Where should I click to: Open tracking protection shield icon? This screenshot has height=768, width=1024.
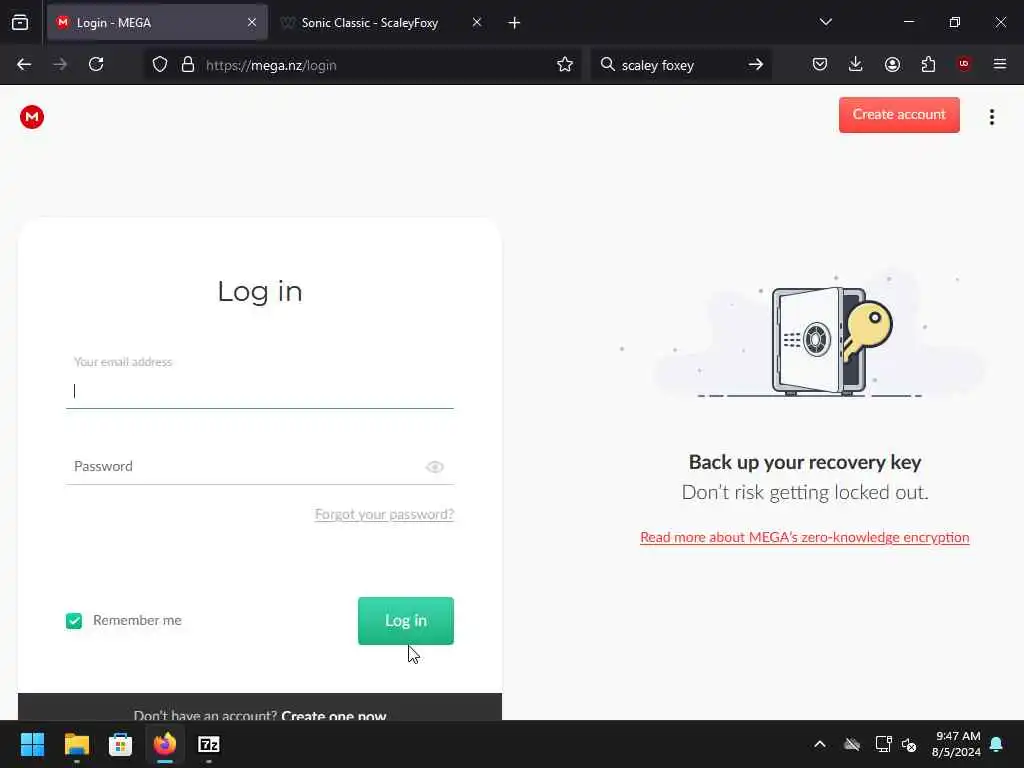click(160, 65)
